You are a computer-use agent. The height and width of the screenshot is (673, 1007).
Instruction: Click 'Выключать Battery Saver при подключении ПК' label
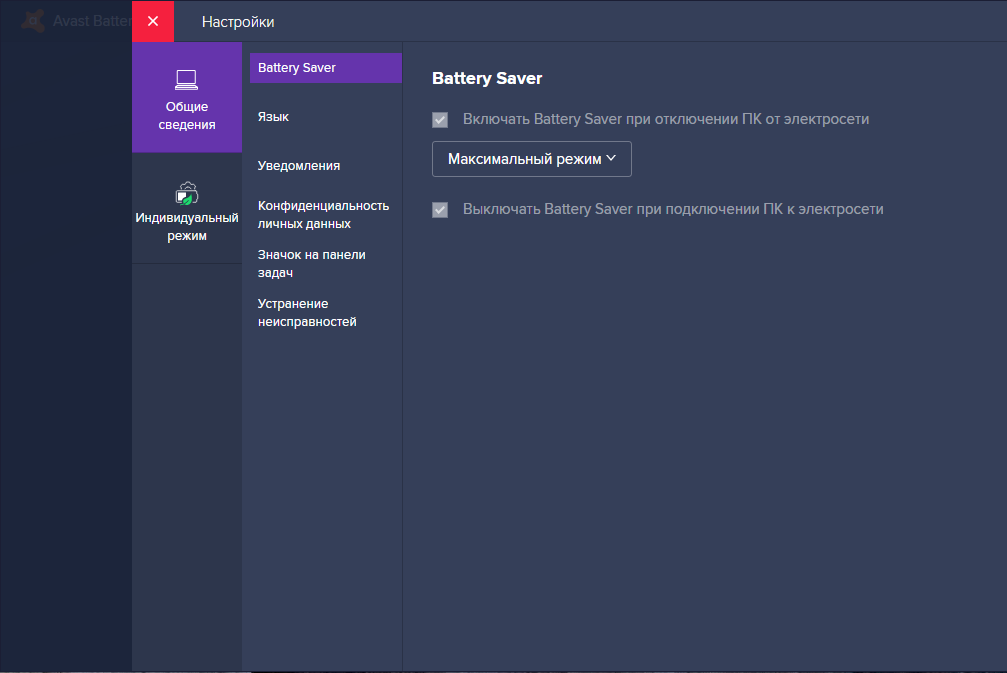(673, 209)
